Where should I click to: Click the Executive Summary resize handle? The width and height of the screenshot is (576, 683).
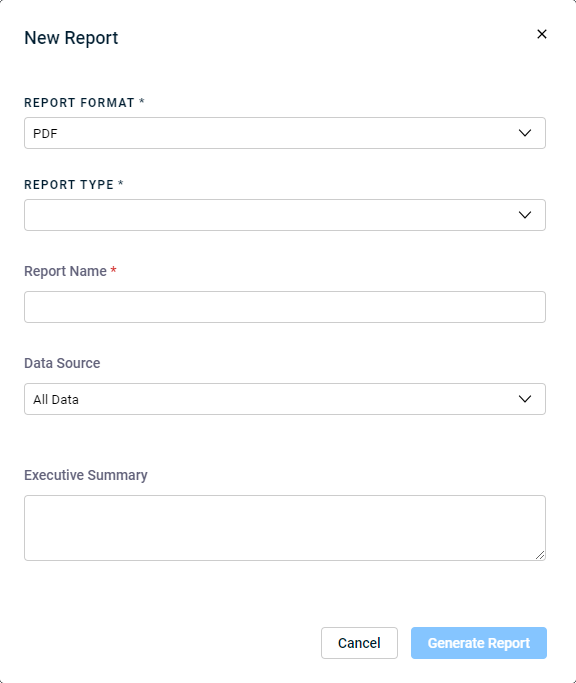tap(540, 555)
